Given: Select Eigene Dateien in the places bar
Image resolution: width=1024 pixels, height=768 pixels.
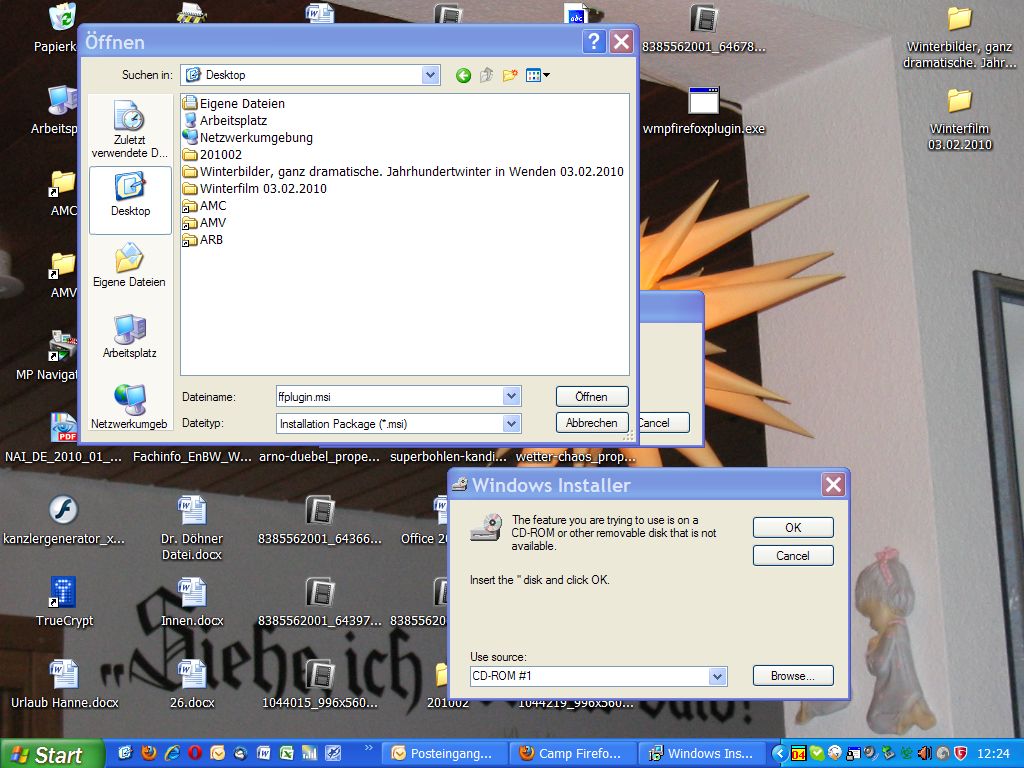Looking at the screenshot, I should [129, 265].
